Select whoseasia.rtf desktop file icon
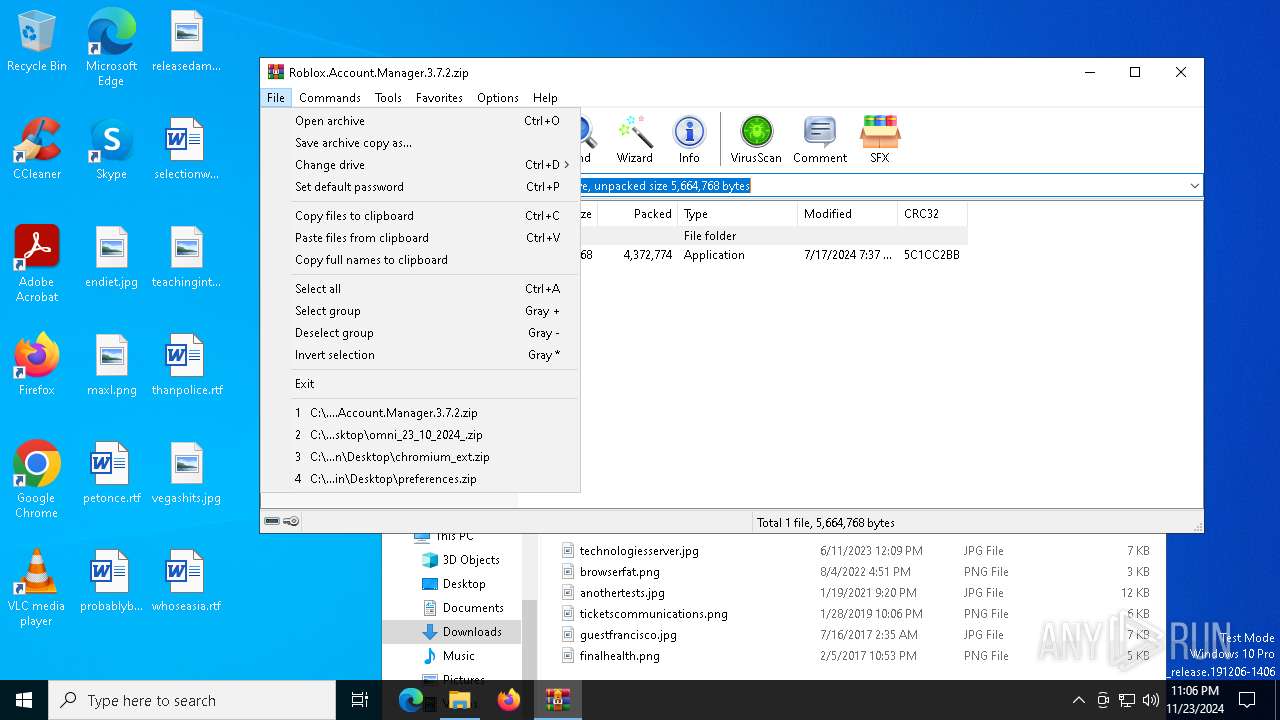The width and height of the screenshot is (1280, 720). click(x=187, y=580)
